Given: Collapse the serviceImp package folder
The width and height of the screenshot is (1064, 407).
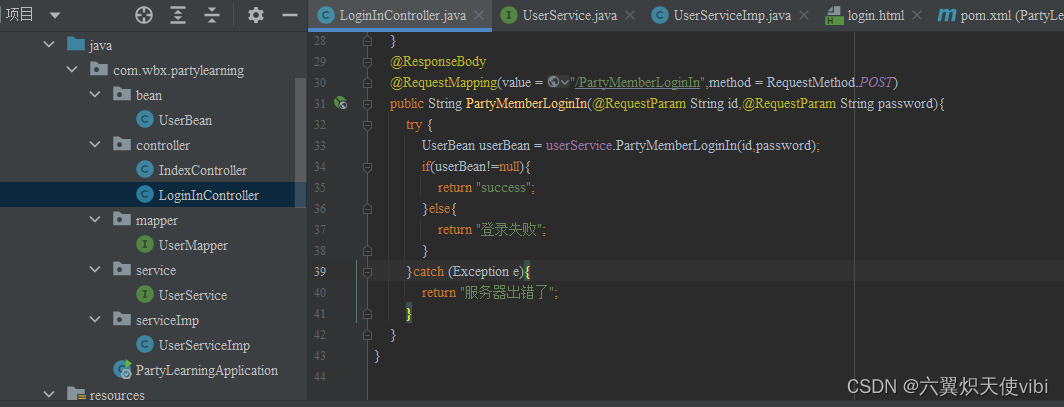Looking at the screenshot, I should [95, 320].
